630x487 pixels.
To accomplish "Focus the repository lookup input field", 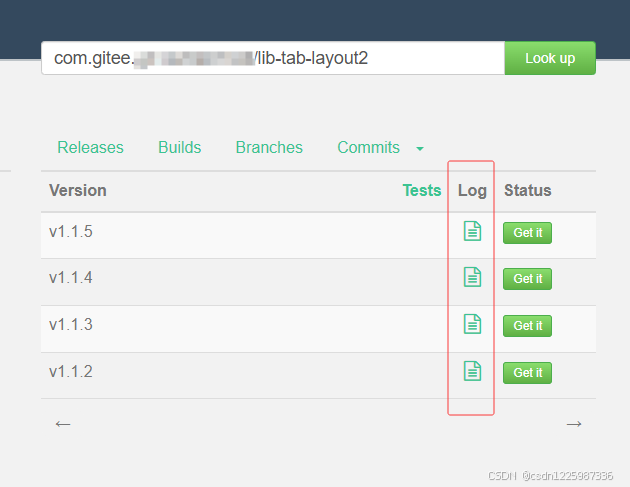I will (x=273, y=58).
